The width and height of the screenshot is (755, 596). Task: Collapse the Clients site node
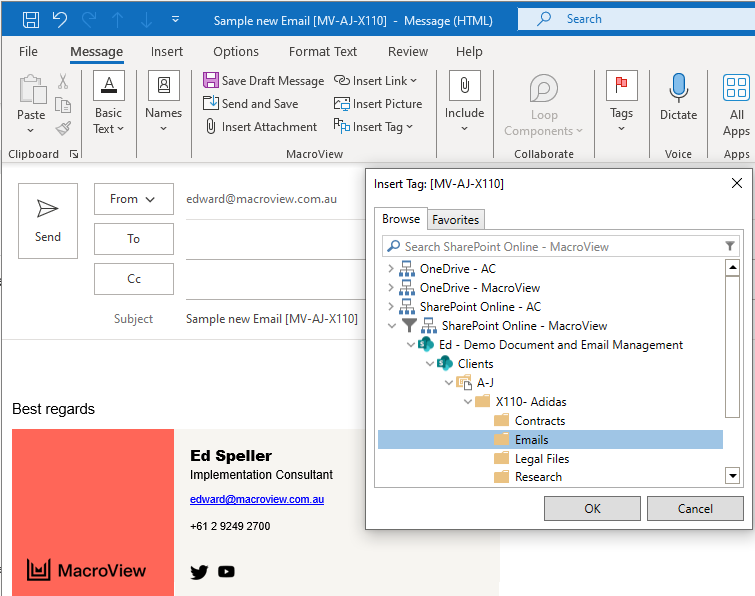[x=430, y=363]
